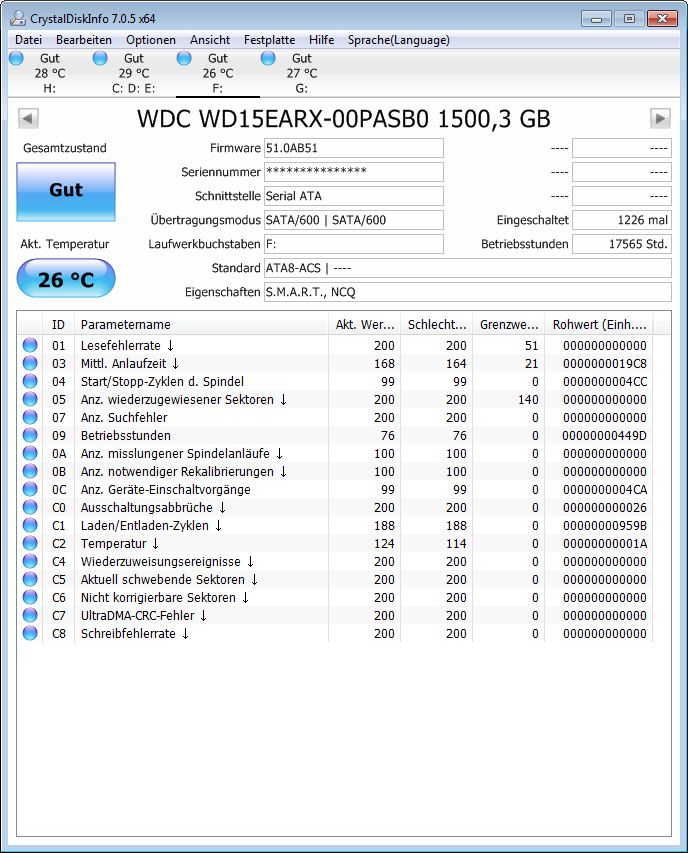Click the Eingeschaltet 1226 mal field

click(x=622, y=220)
